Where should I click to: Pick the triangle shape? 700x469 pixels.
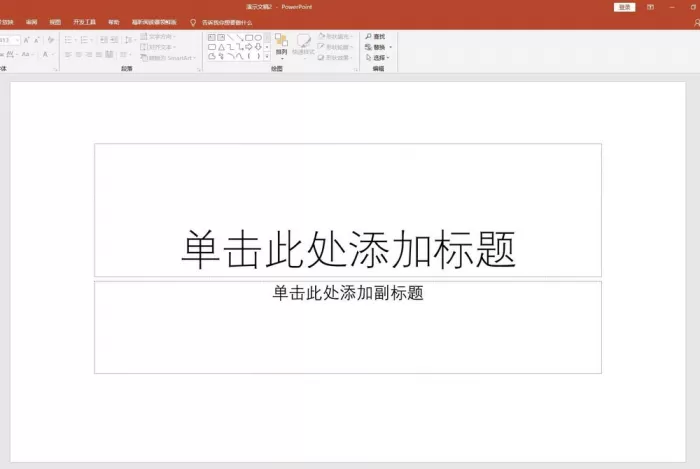point(221,47)
